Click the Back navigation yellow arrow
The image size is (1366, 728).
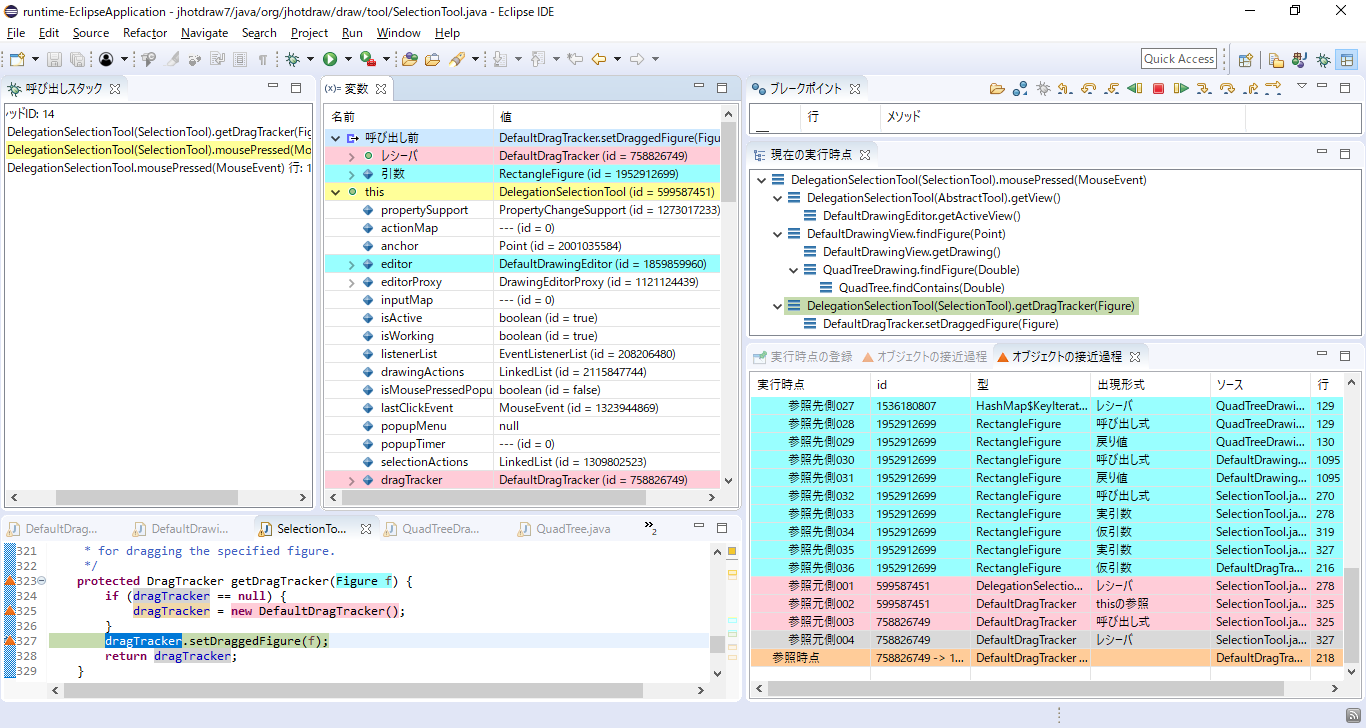tap(599, 59)
